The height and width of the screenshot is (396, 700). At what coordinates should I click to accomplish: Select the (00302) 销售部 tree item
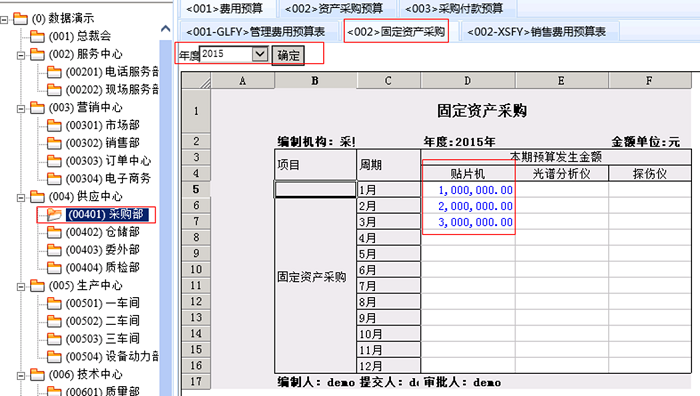(103, 143)
